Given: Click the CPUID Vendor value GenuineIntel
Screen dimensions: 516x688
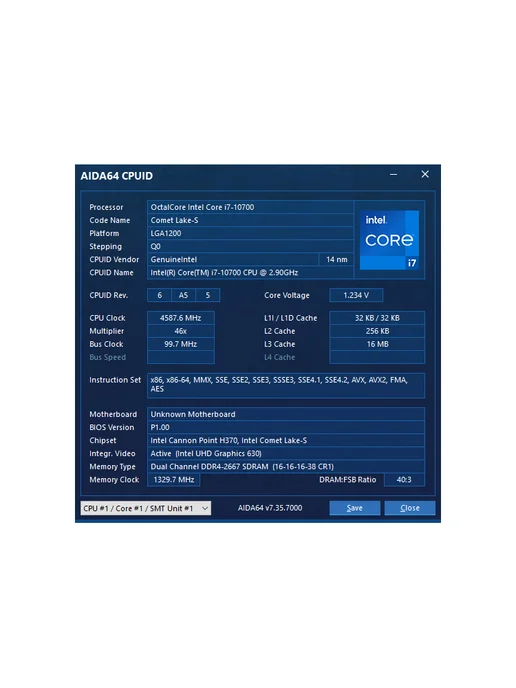Looking at the screenshot, I should [233, 259].
